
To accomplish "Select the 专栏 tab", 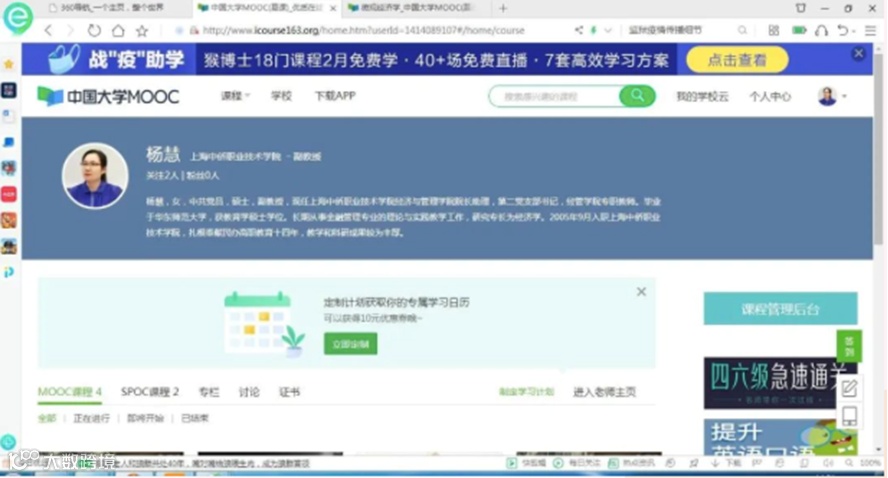I will coord(208,392).
